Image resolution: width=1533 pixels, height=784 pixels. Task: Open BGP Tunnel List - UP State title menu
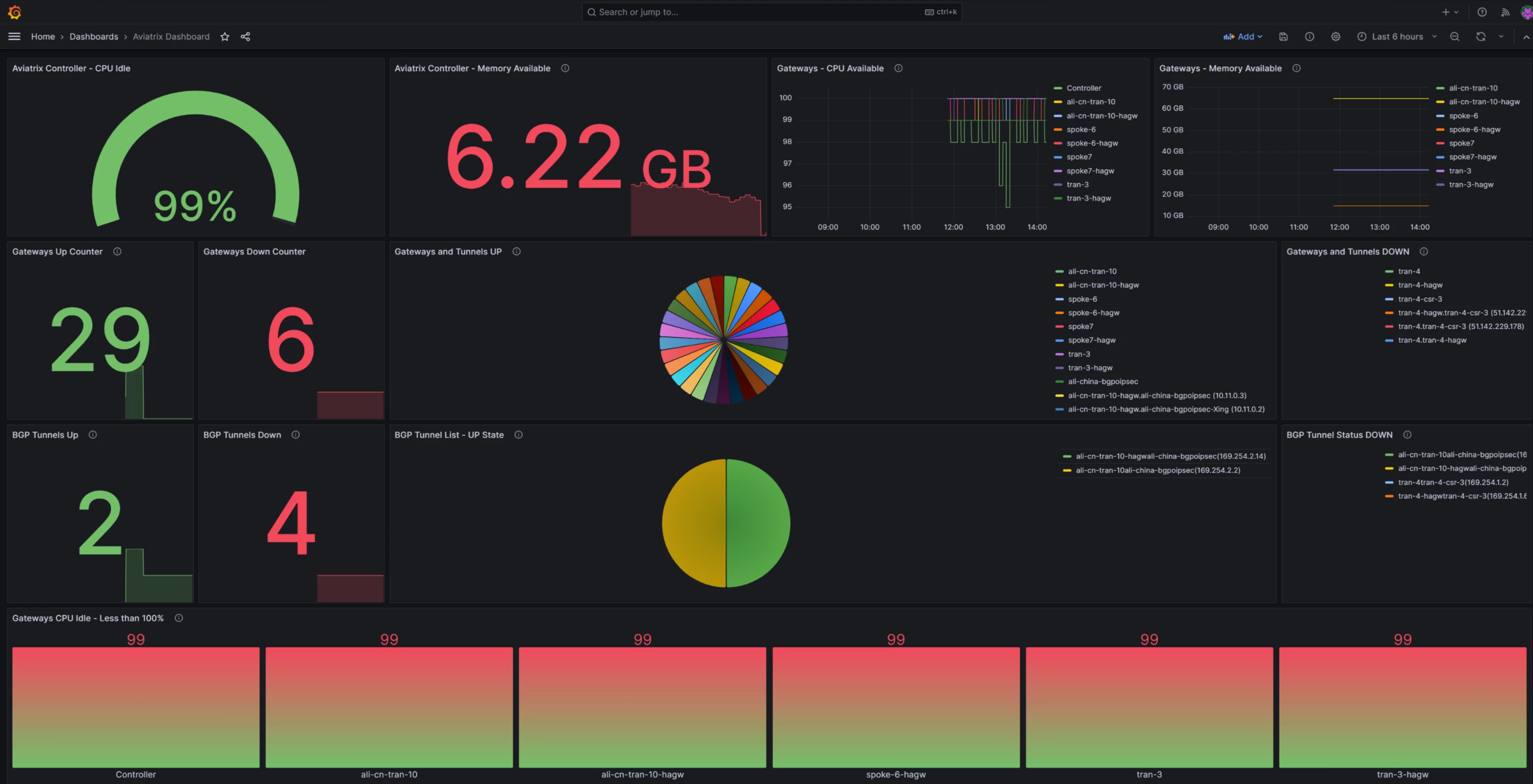(449, 435)
